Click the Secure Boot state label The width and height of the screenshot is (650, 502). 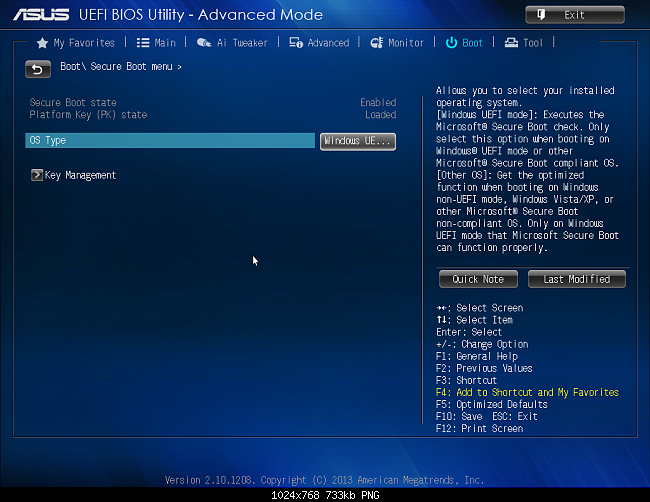(73, 102)
